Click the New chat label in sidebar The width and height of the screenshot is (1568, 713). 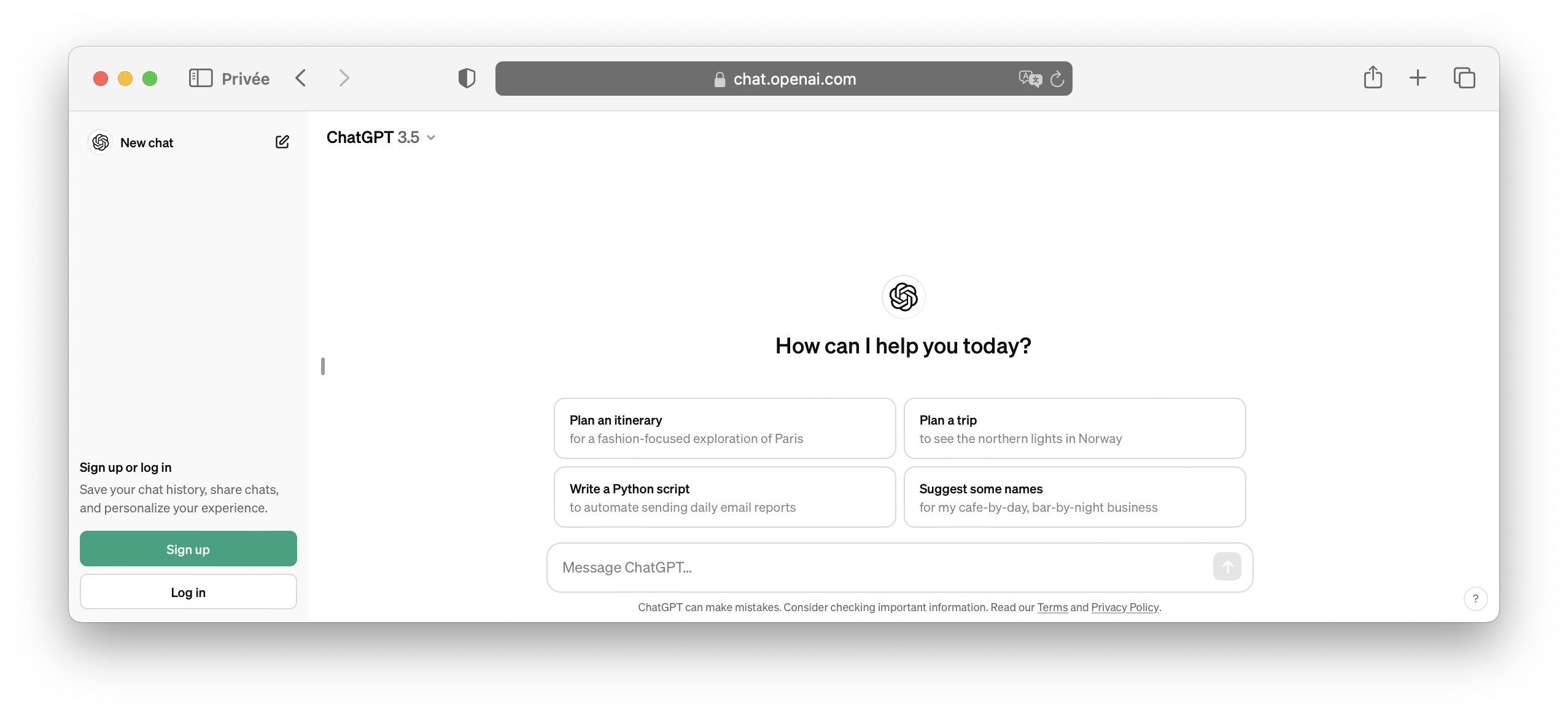[147, 142]
